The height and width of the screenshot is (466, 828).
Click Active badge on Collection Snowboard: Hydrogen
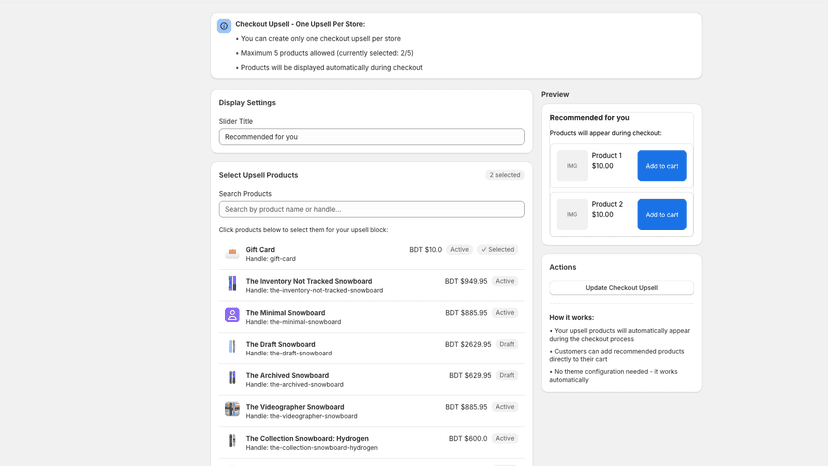click(505, 439)
